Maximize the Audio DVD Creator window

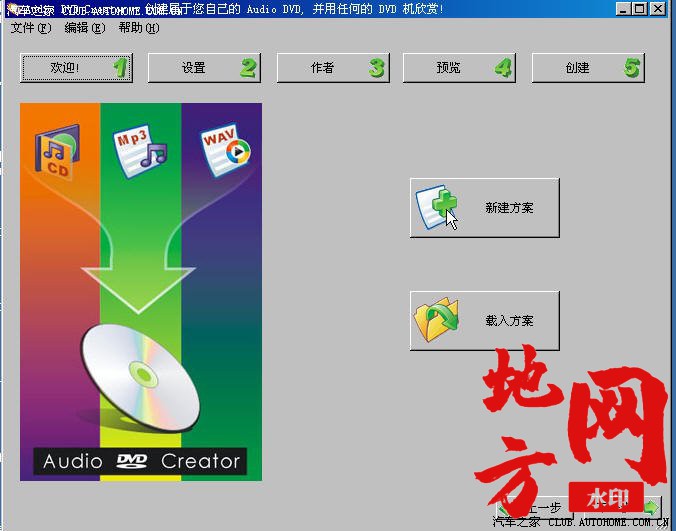click(x=640, y=8)
